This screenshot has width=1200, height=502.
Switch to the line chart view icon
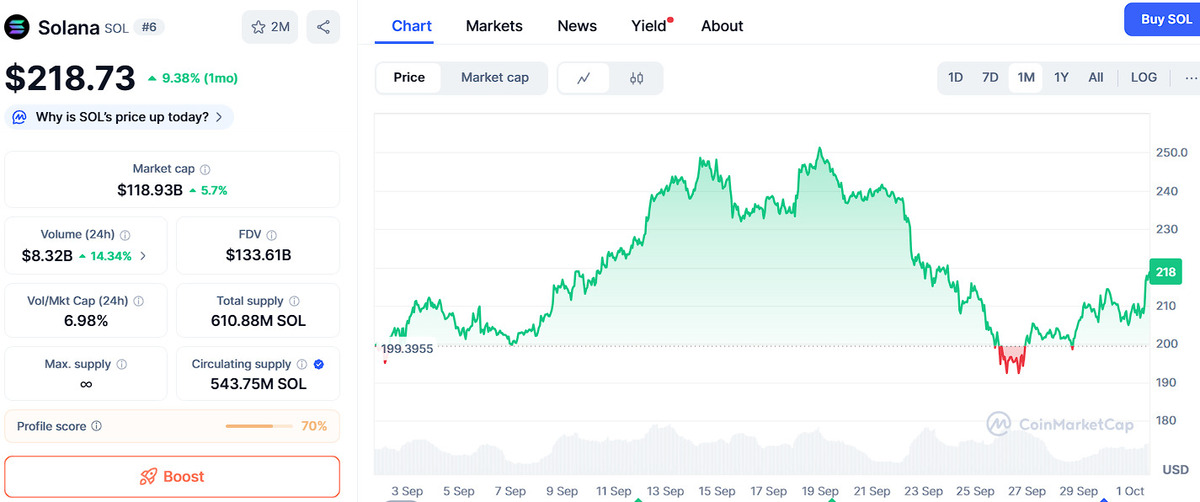pyautogui.click(x=584, y=78)
